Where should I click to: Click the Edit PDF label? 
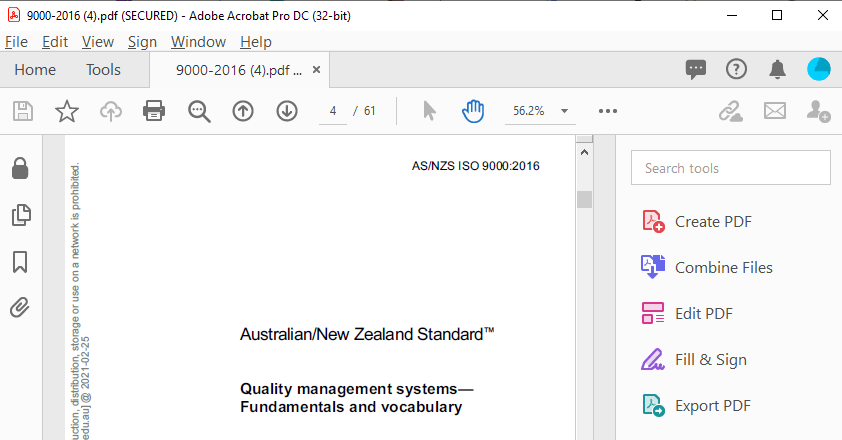tap(703, 314)
